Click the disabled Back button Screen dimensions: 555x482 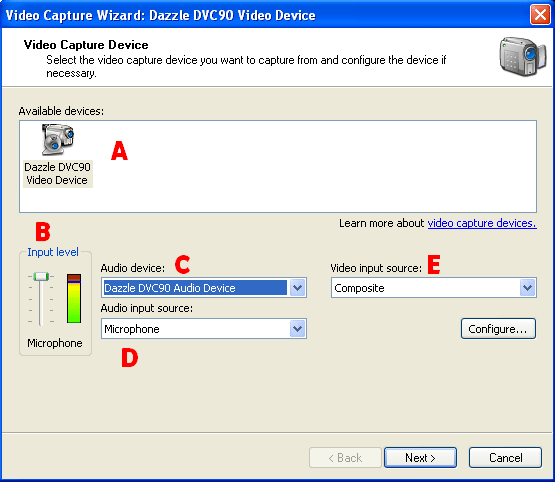point(345,458)
